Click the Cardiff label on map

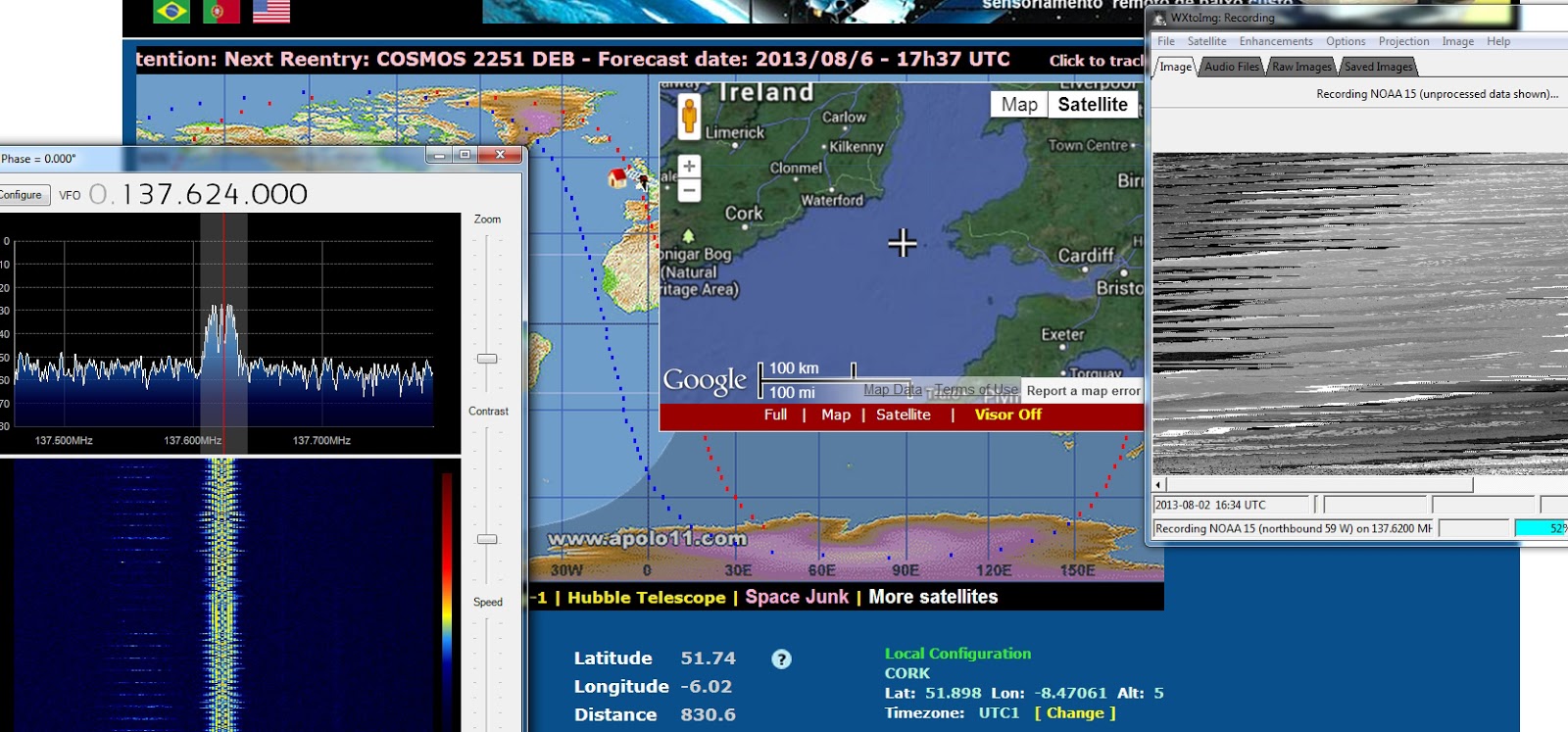click(1086, 255)
